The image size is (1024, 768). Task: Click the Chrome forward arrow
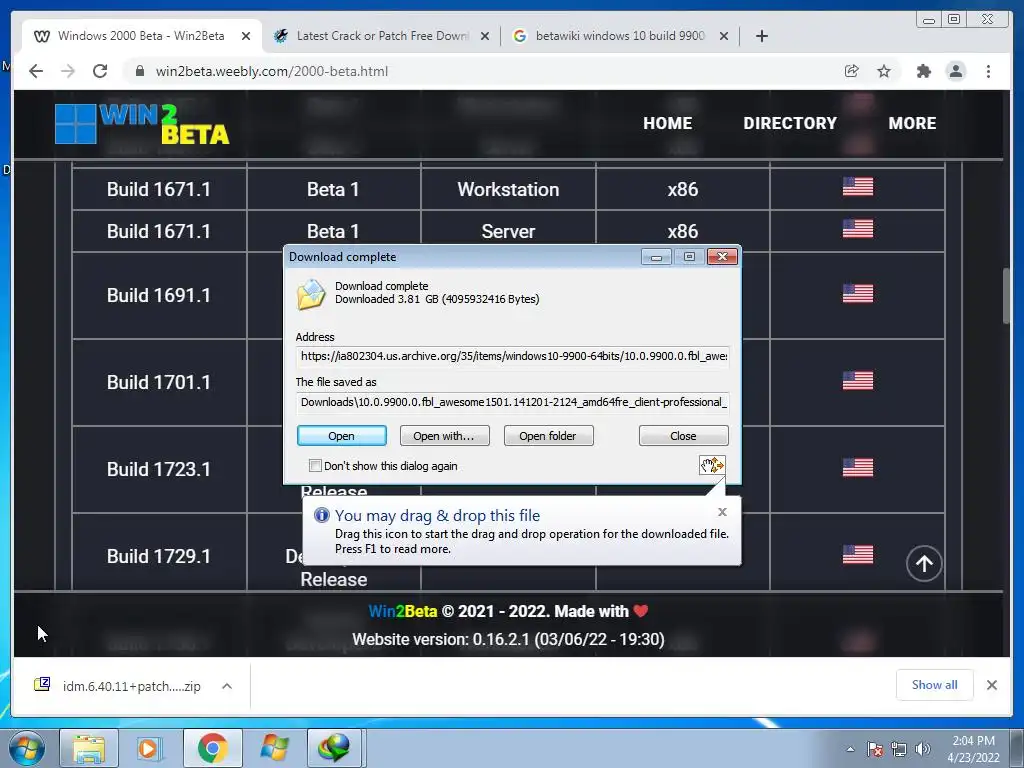[x=68, y=71]
